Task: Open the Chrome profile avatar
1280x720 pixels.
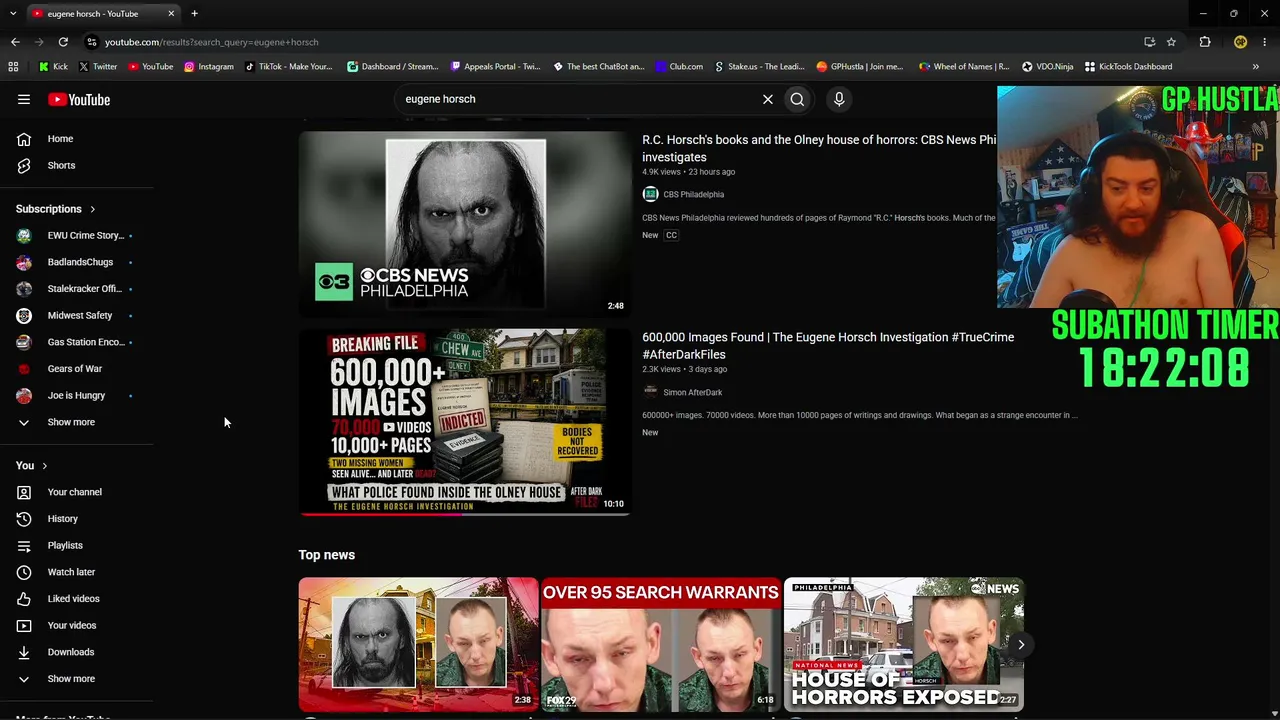Action: (1240, 42)
